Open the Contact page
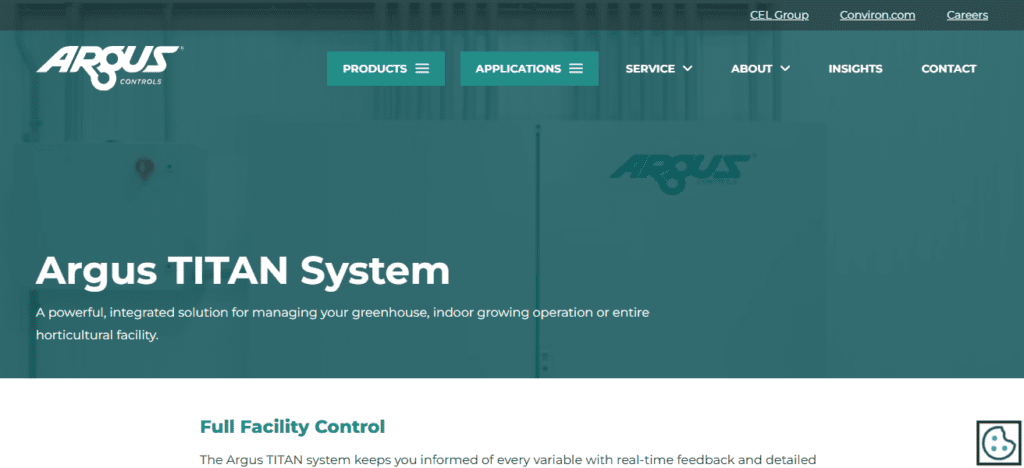Screen dimensions: 1024x468 (948, 69)
